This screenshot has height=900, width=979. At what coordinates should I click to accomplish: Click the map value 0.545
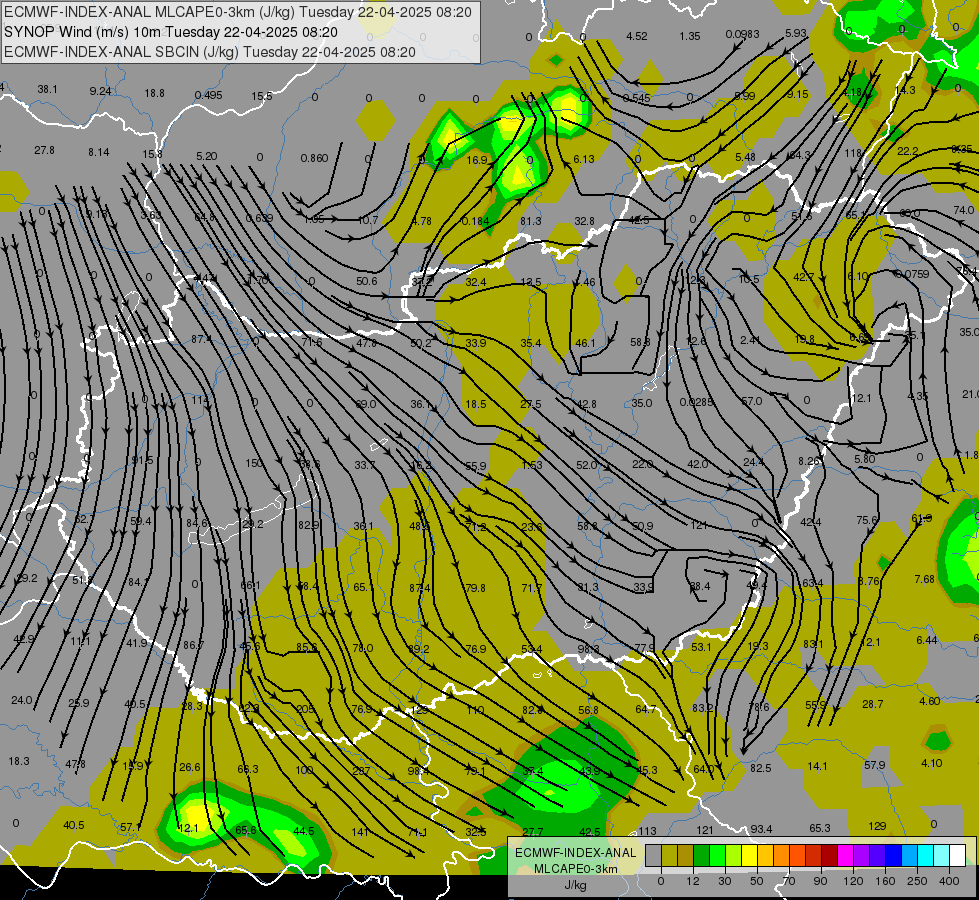point(637,98)
